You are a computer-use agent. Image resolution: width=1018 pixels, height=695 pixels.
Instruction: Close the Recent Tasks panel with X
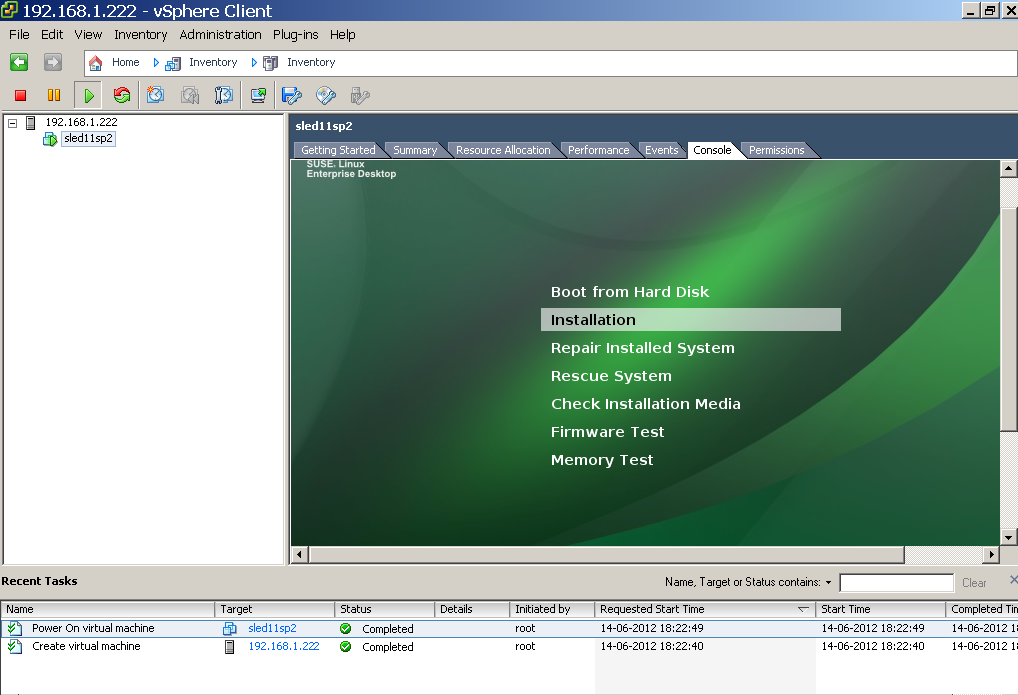[x=1013, y=579]
